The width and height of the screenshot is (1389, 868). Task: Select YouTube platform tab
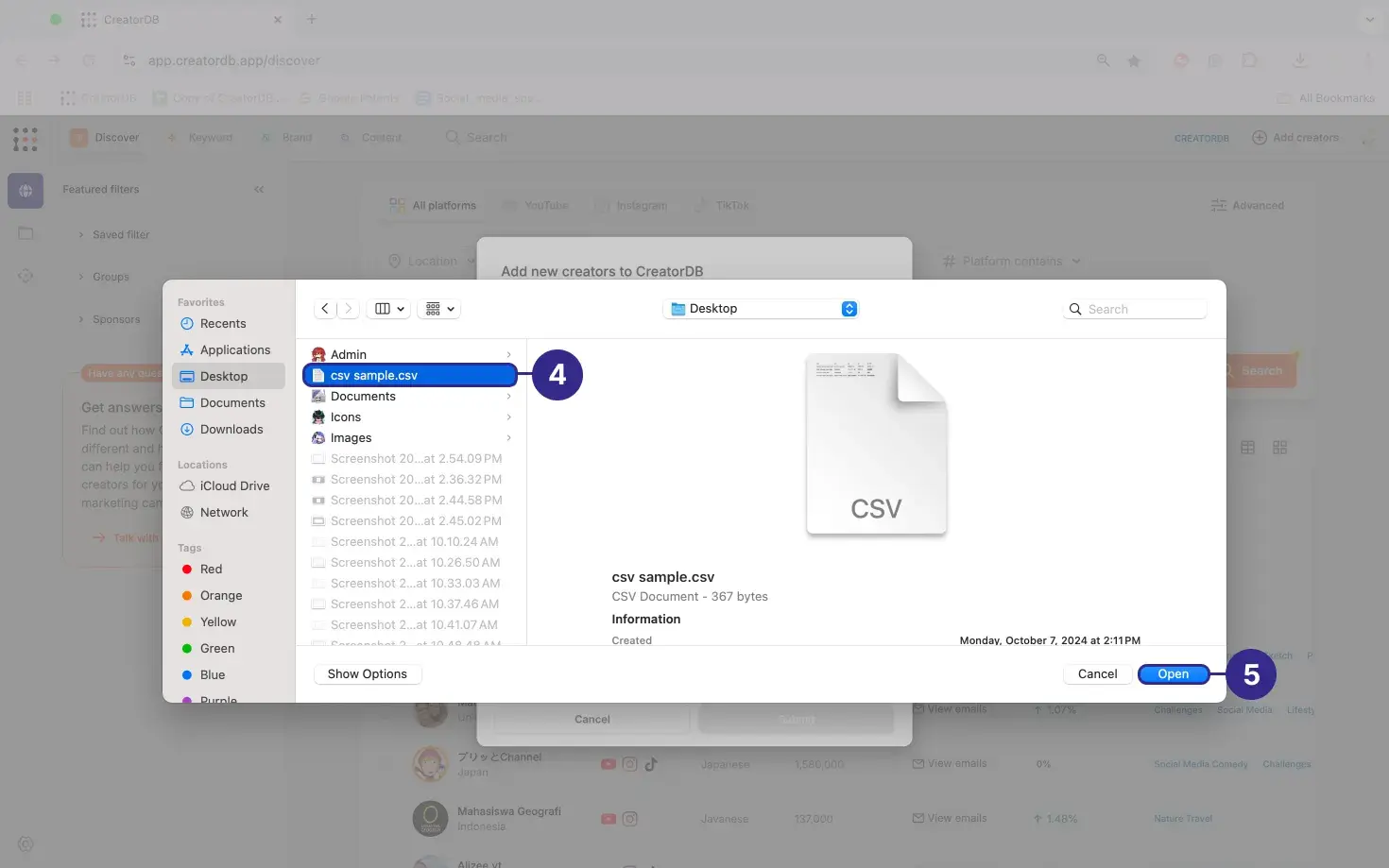click(536, 205)
